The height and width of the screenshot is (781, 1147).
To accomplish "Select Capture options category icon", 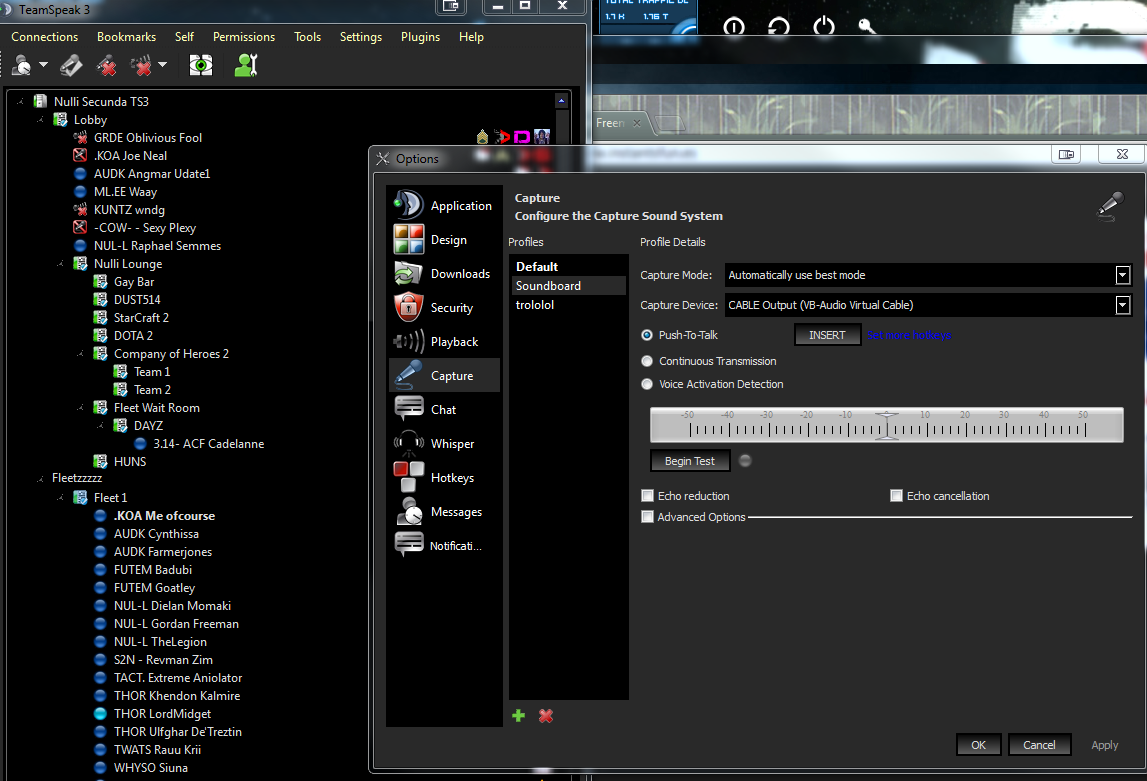I will (408, 375).
